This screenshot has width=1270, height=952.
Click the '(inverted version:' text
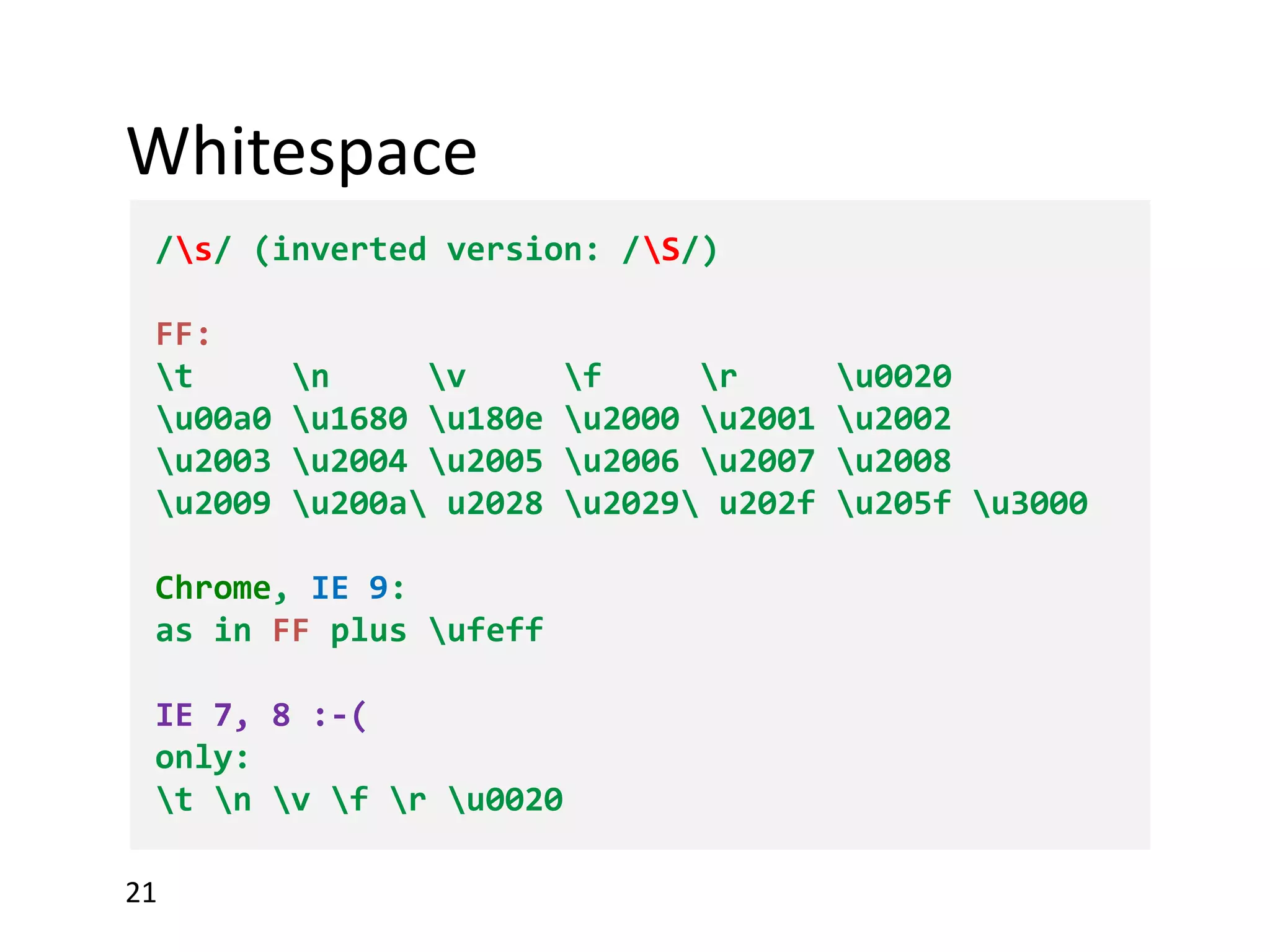pyautogui.click(x=427, y=250)
